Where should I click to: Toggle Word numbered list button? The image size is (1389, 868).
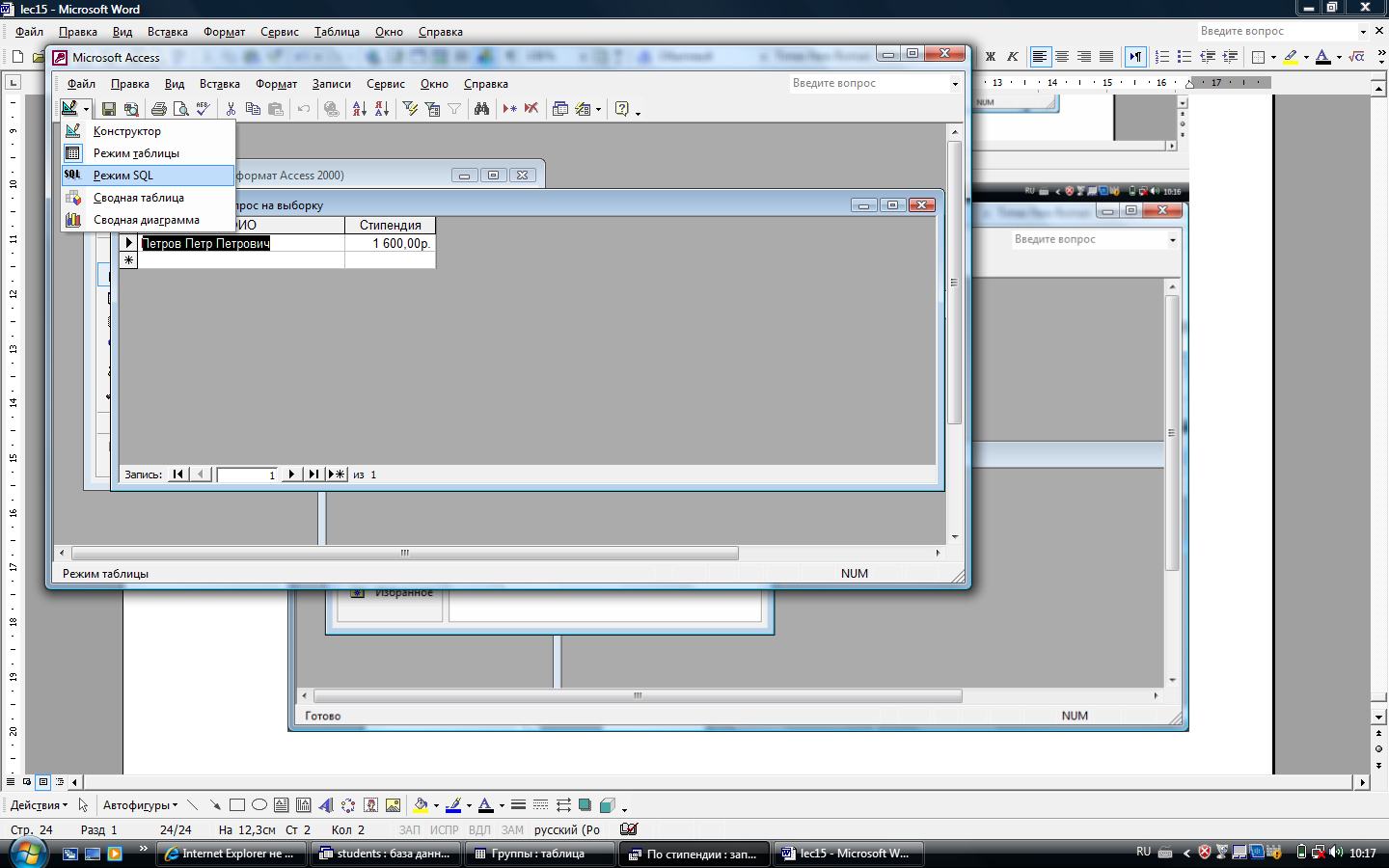(x=1162, y=57)
